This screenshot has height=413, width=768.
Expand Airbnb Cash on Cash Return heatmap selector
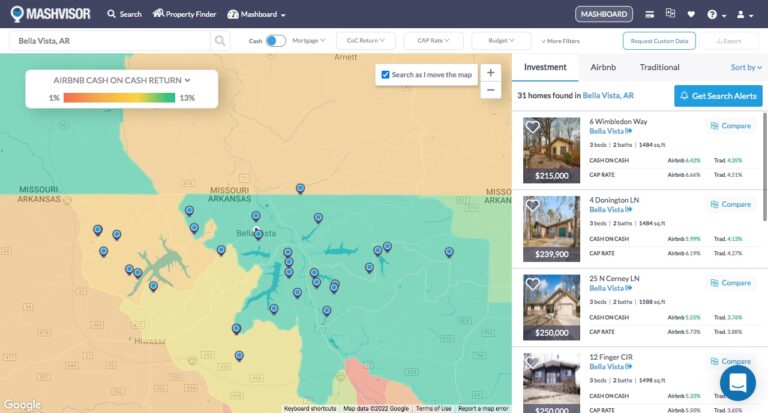pos(122,79)
